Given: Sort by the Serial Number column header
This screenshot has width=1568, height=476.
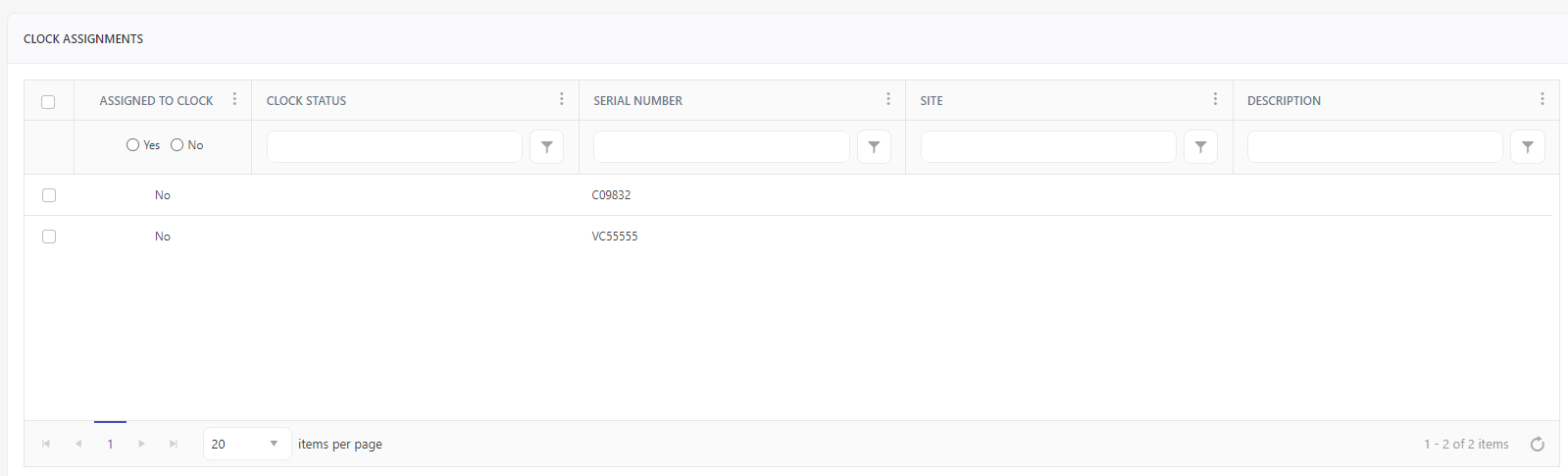Looking at the screenshot, I should [637, 101].
